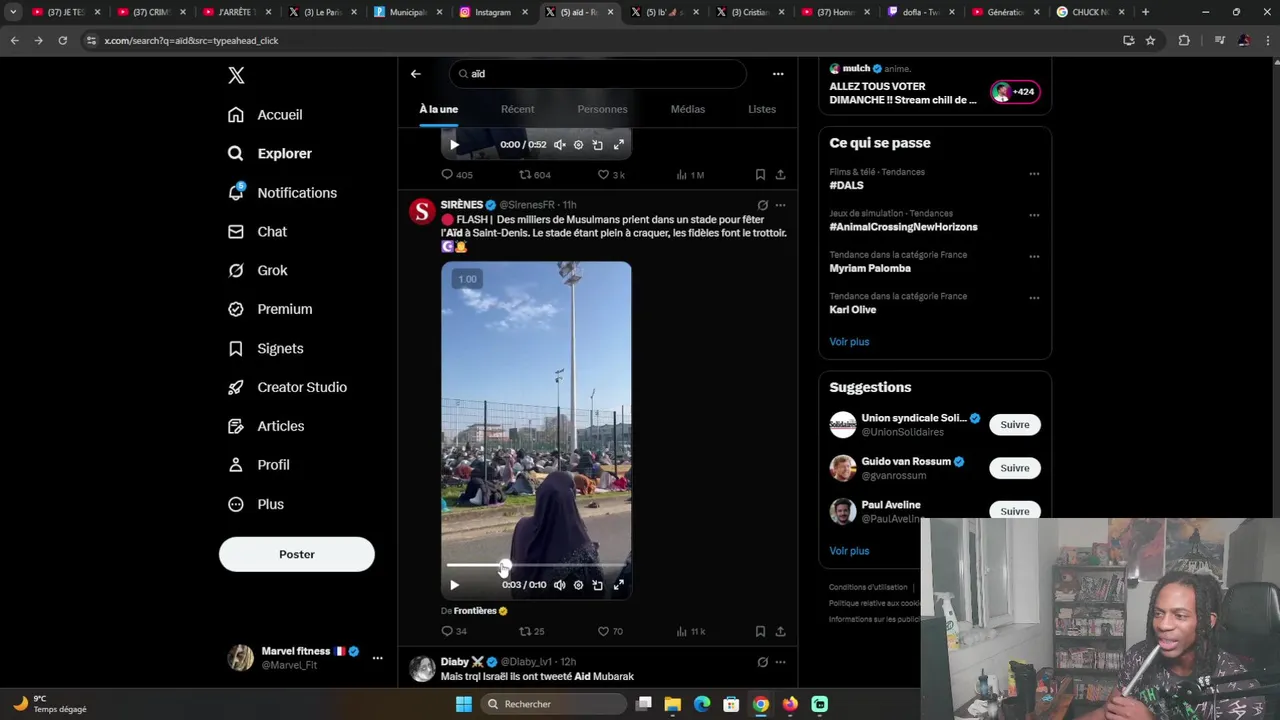Click the Articles icon in sidebar
This screenshot has width=1280, height=720.
coord(236,426)
